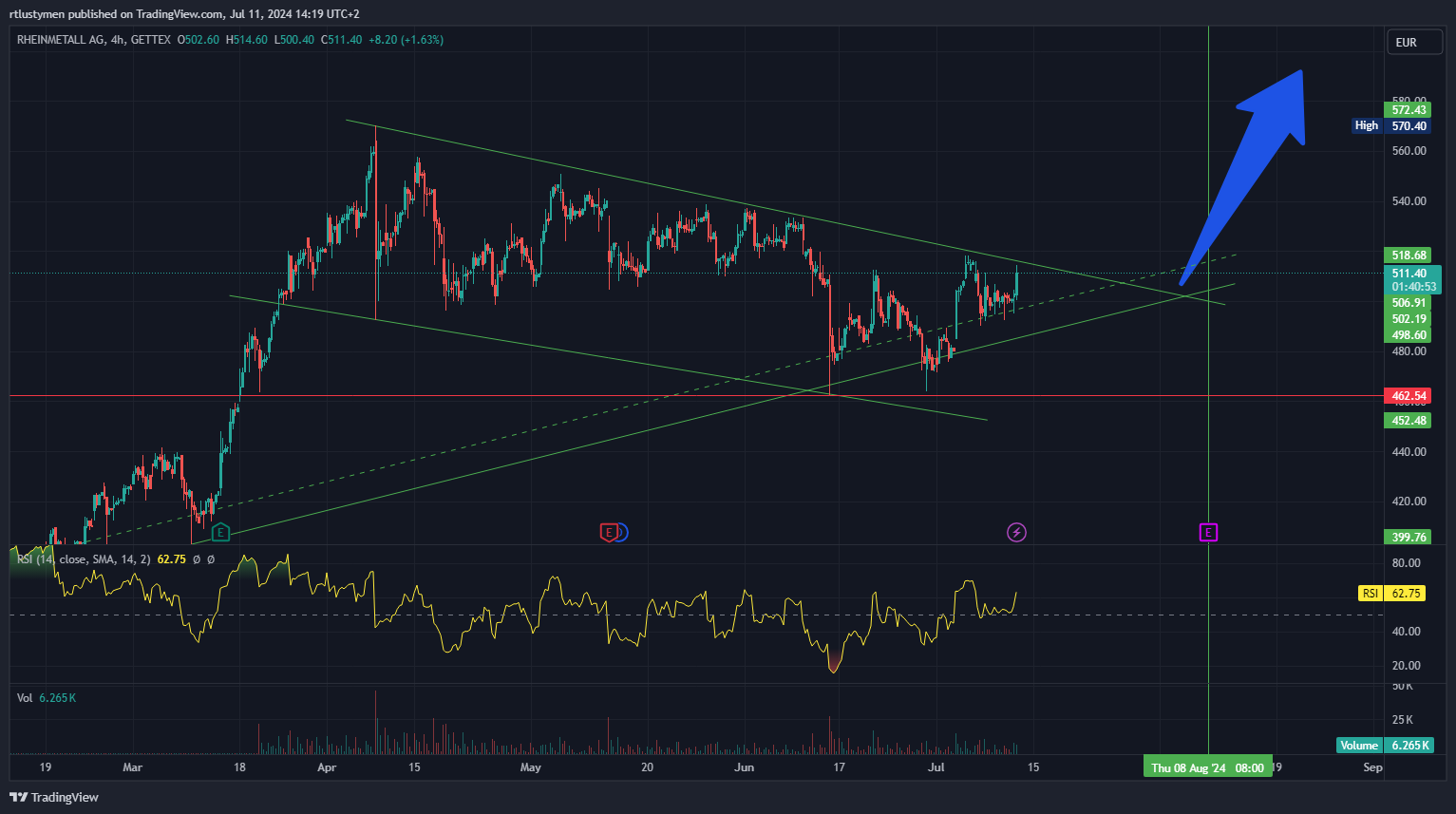This screenshot has height=814, width=1456.
Task: Click the High 570.40 price label
Action: click(1390, 125)
